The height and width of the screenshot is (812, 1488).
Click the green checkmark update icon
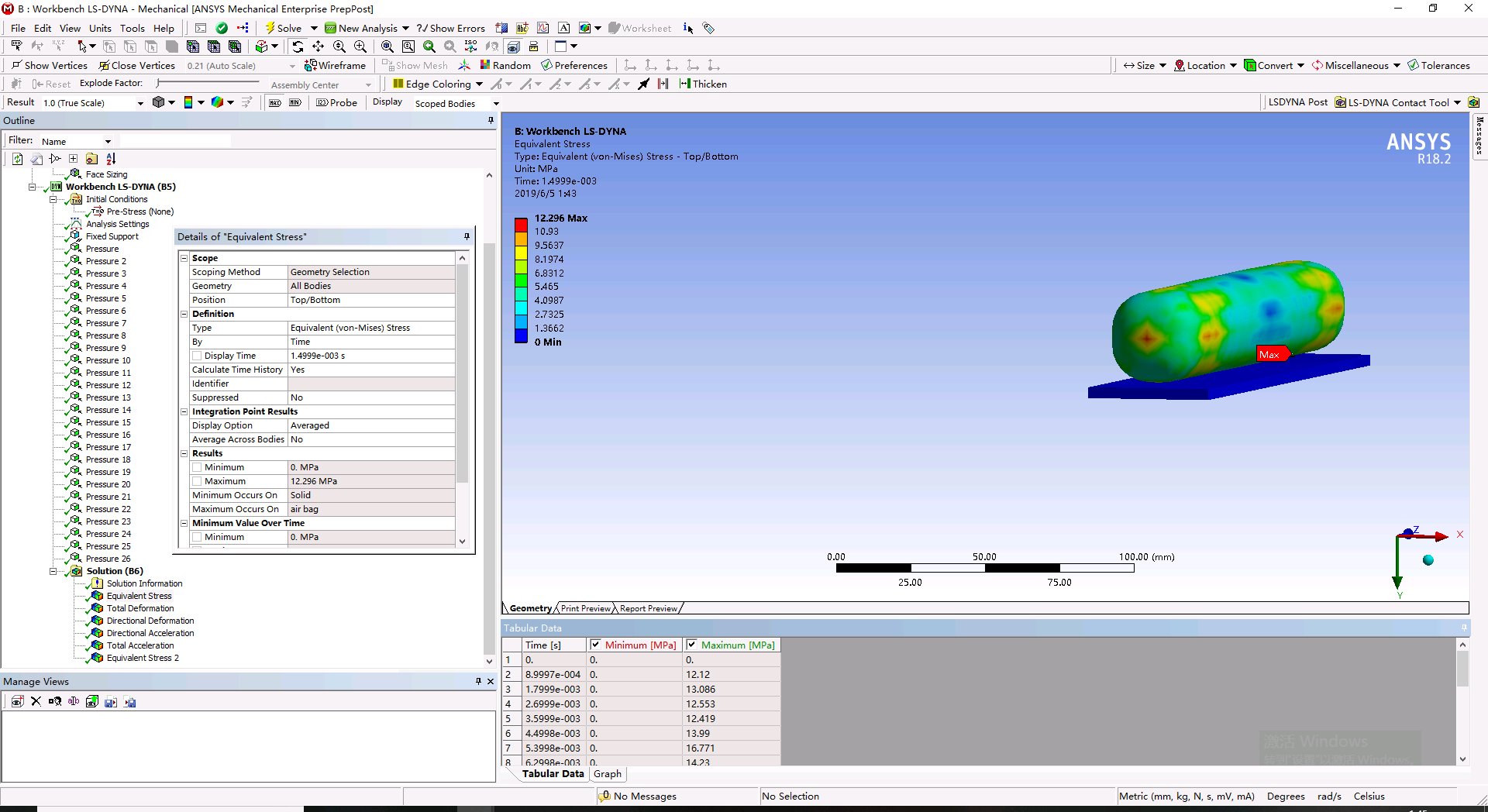coord(222,28)
